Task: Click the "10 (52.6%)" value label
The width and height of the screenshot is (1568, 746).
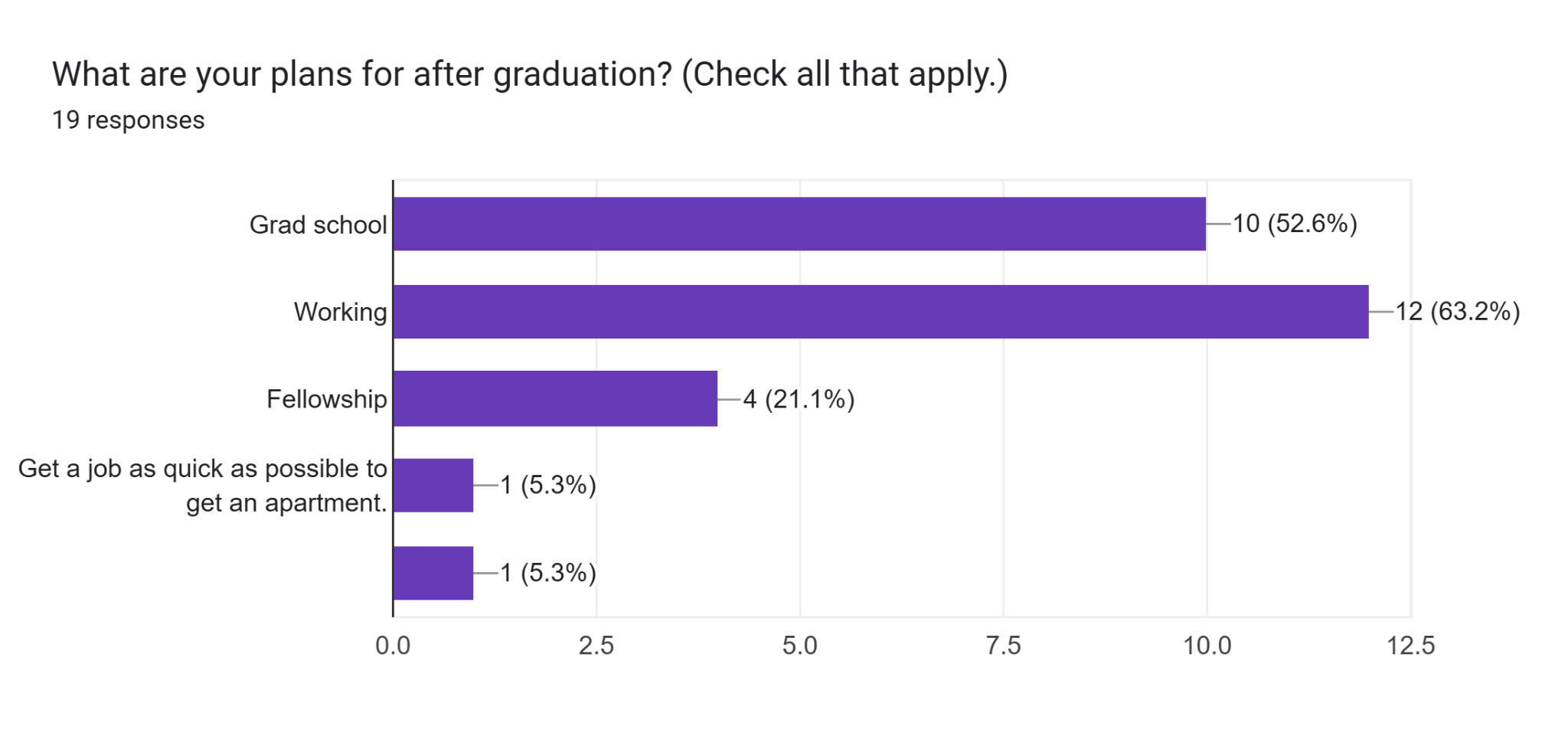Action: click(1295, 224)
